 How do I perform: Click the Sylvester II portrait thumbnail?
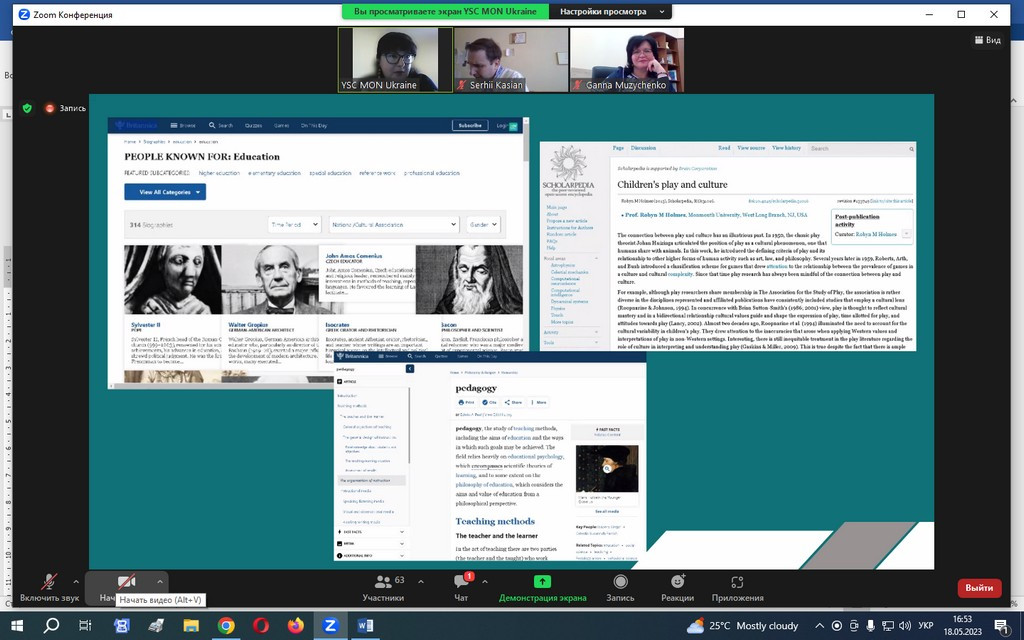tap(173, 280)
